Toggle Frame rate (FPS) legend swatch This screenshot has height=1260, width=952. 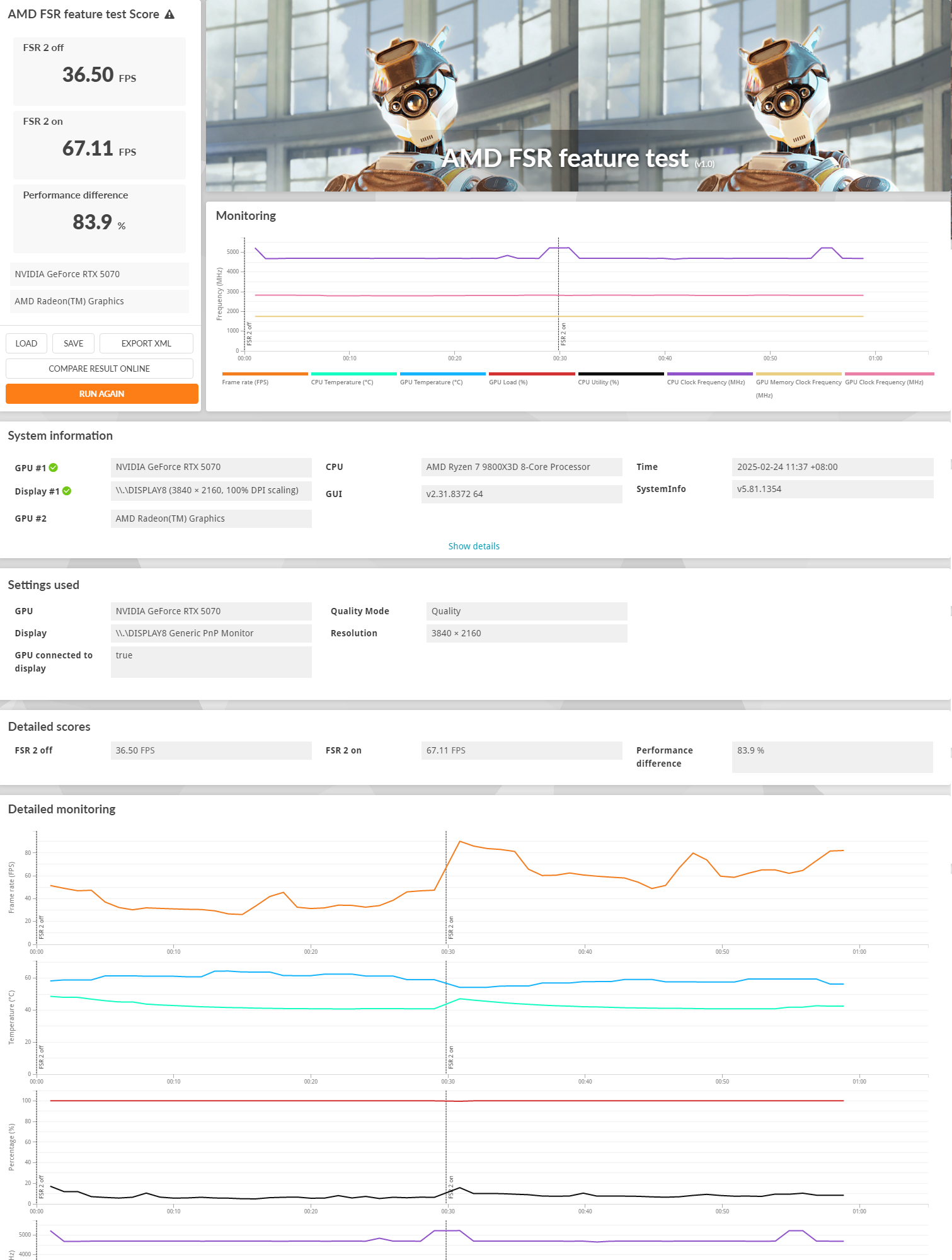coord(265,374)
